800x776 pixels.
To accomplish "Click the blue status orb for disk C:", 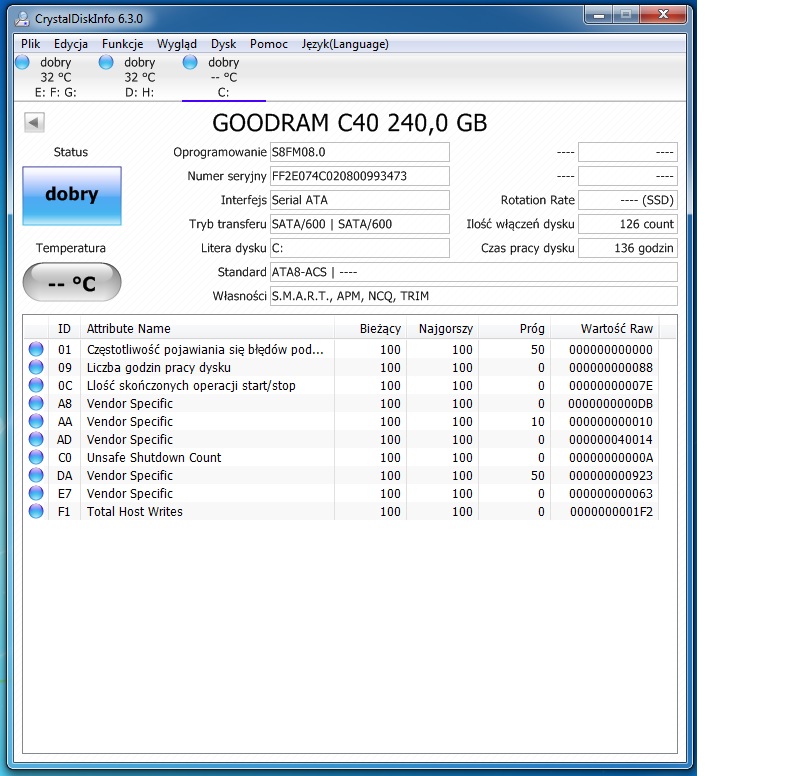I will coord(190,62).
